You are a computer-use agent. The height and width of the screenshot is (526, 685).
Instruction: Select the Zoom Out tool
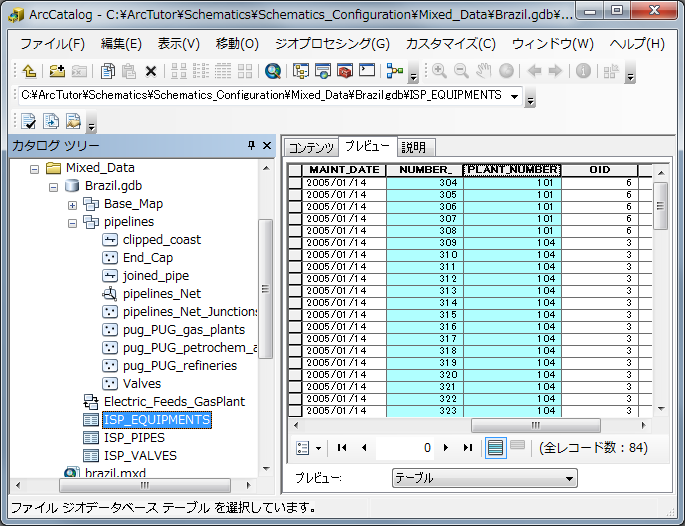(x=461, y=71)
